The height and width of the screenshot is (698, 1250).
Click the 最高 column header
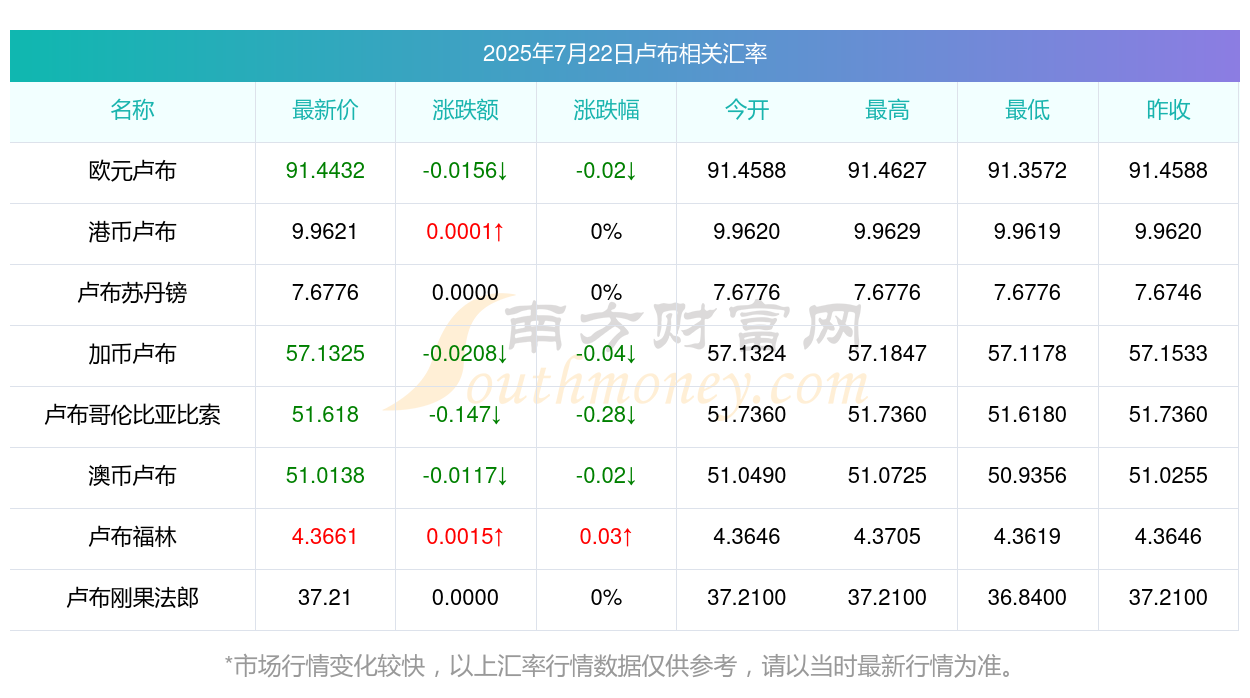(x=887, y=110)
